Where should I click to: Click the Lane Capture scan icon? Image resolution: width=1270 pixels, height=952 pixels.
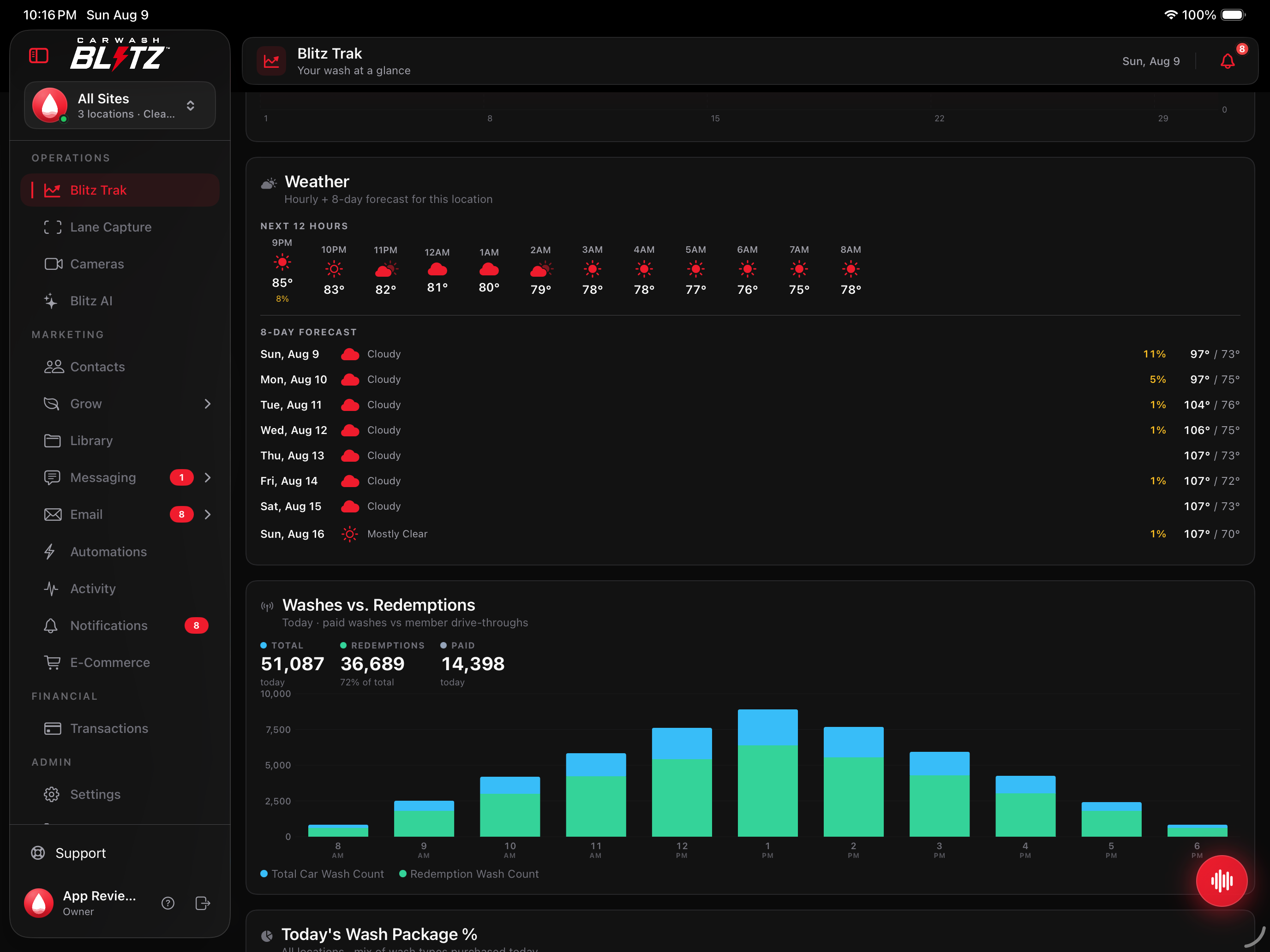53,227
